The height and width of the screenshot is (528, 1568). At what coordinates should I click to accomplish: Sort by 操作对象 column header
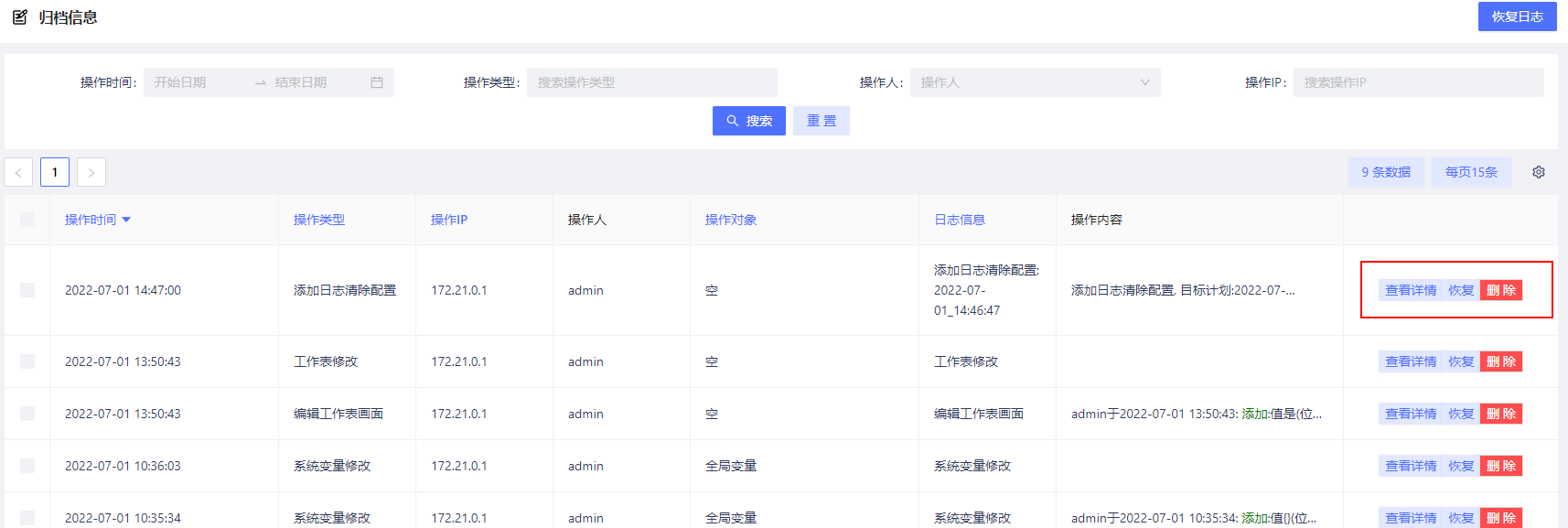pos(731,220)
